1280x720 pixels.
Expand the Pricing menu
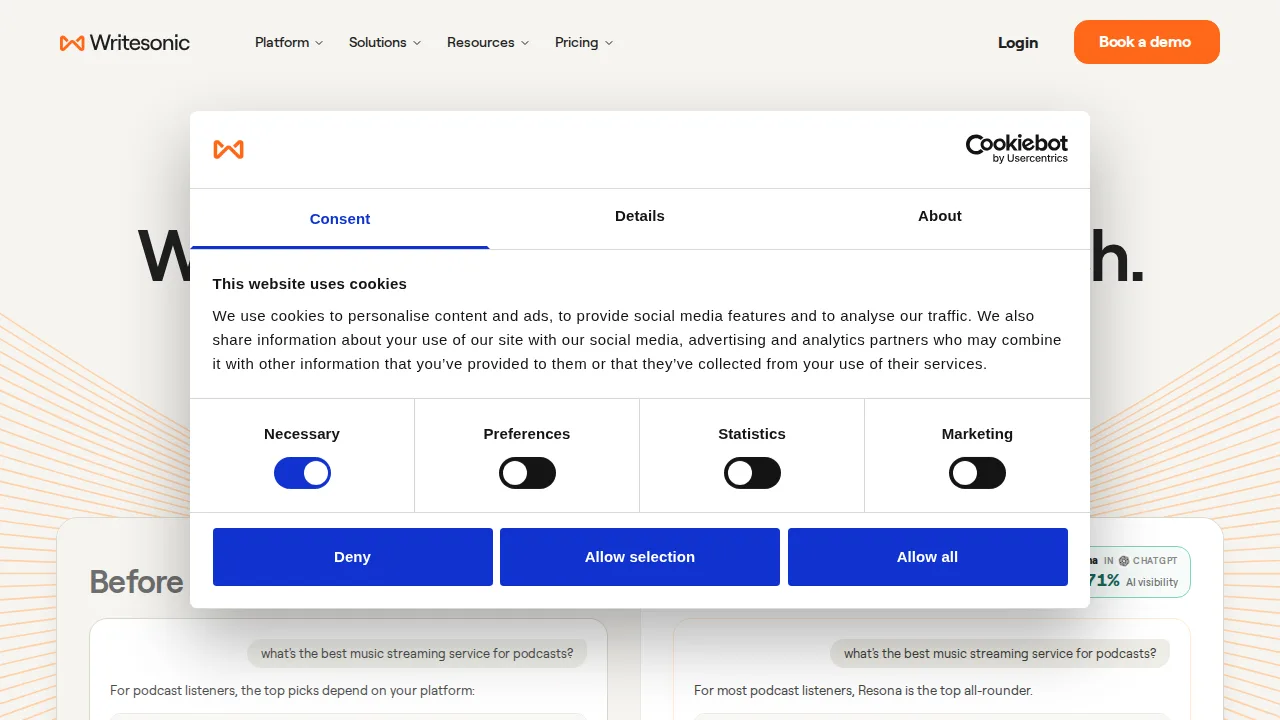click(x=584, y=42)
